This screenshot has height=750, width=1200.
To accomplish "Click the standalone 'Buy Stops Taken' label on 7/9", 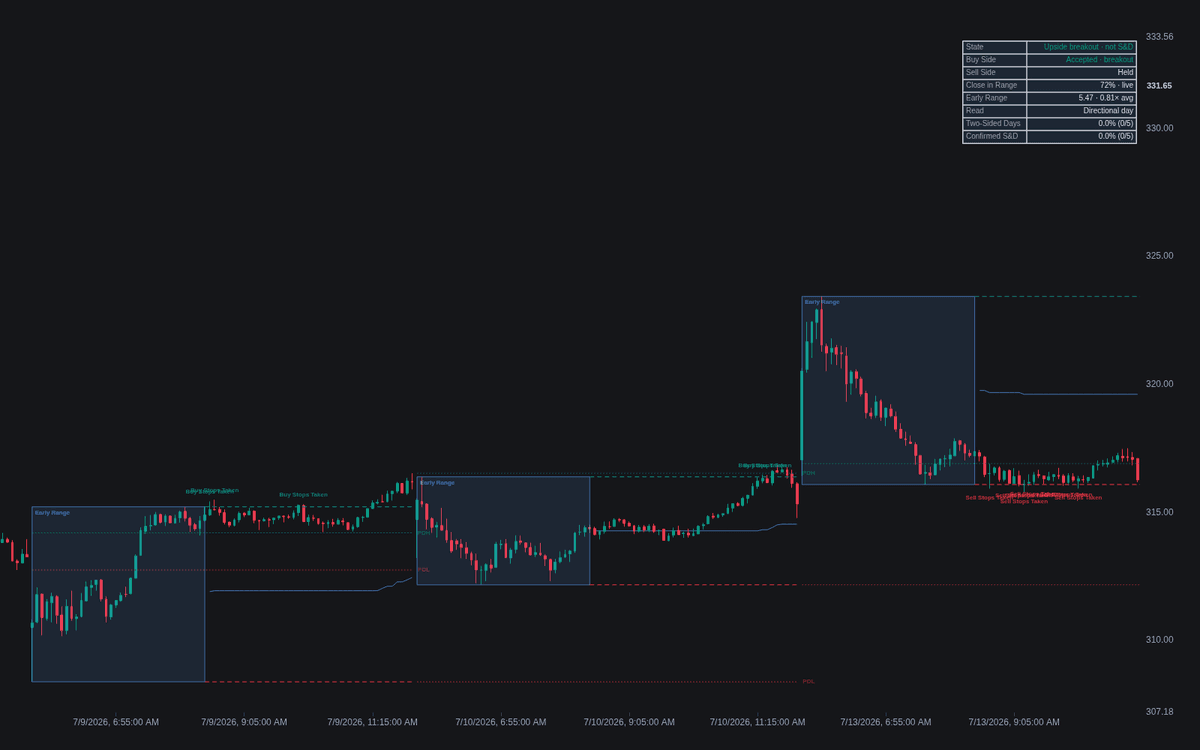I will (303, 495).
